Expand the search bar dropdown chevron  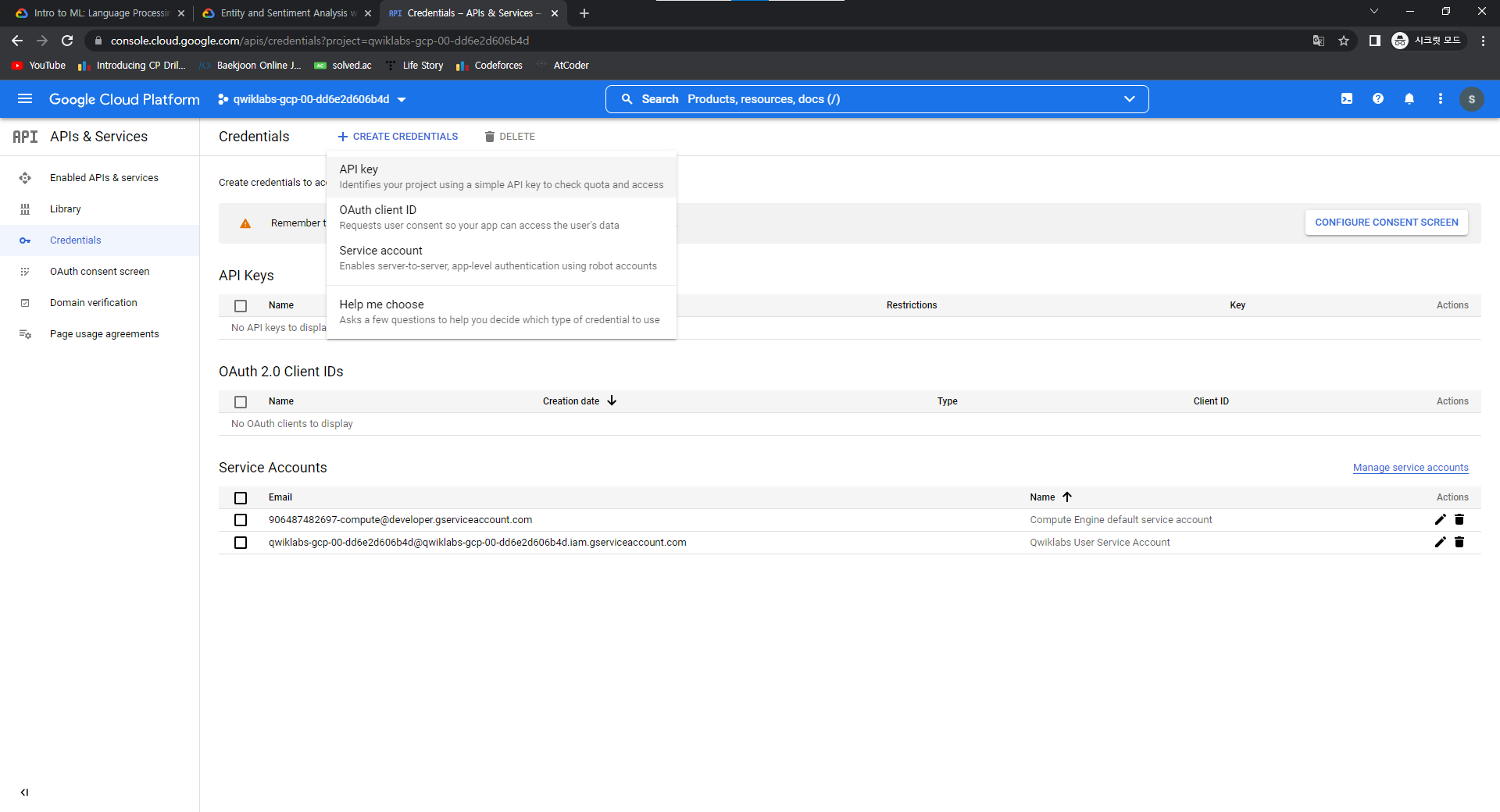coord(1129,99)
